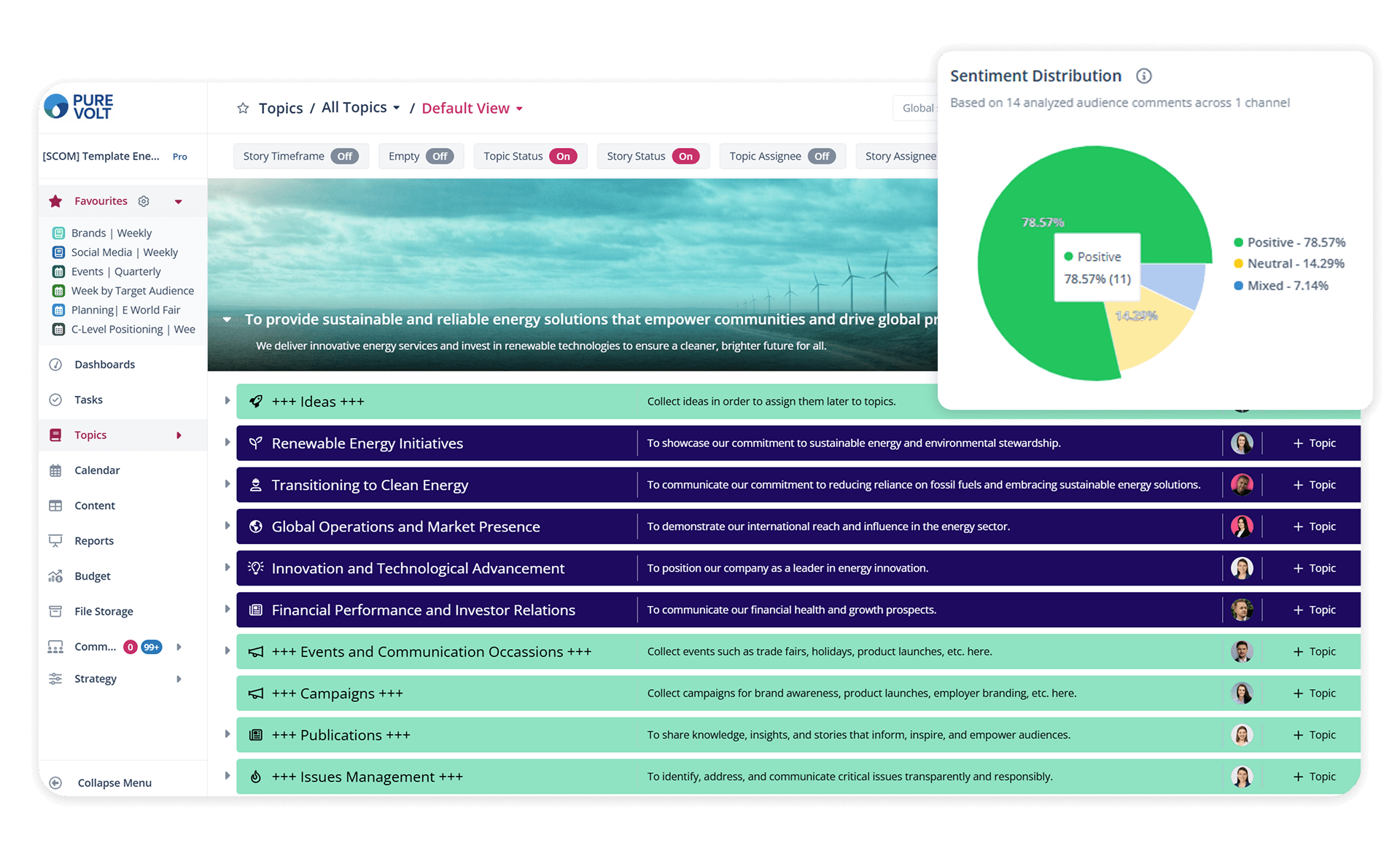The height and width of the screenshot is (851, 1400).
Task: Click the globe icon for Global Operations
Action: pyautogui.click(x=256, y=526)
